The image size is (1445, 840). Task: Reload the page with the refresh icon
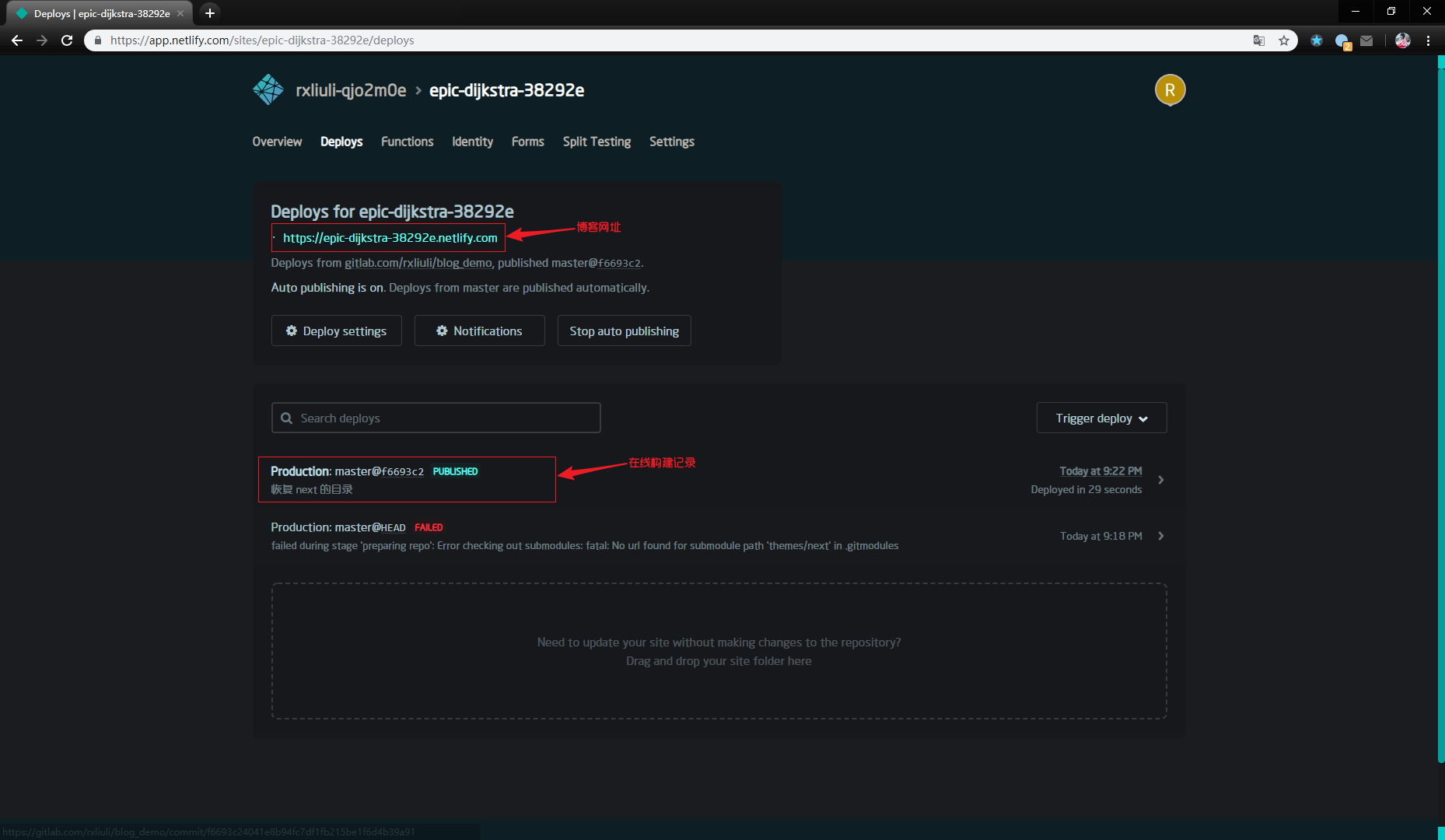[x=67, y=40]
